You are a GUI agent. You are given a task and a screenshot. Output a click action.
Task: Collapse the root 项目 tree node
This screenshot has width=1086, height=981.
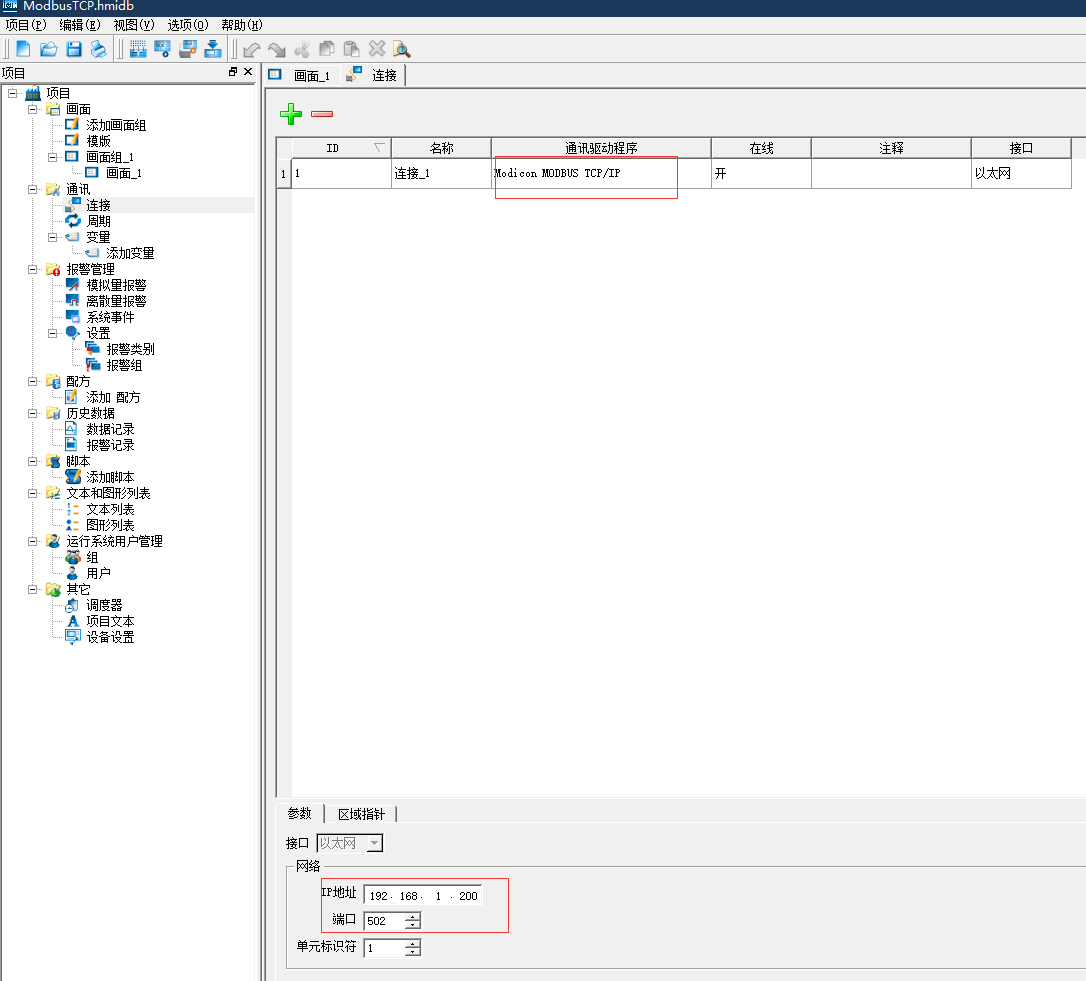tap(12, 93)
